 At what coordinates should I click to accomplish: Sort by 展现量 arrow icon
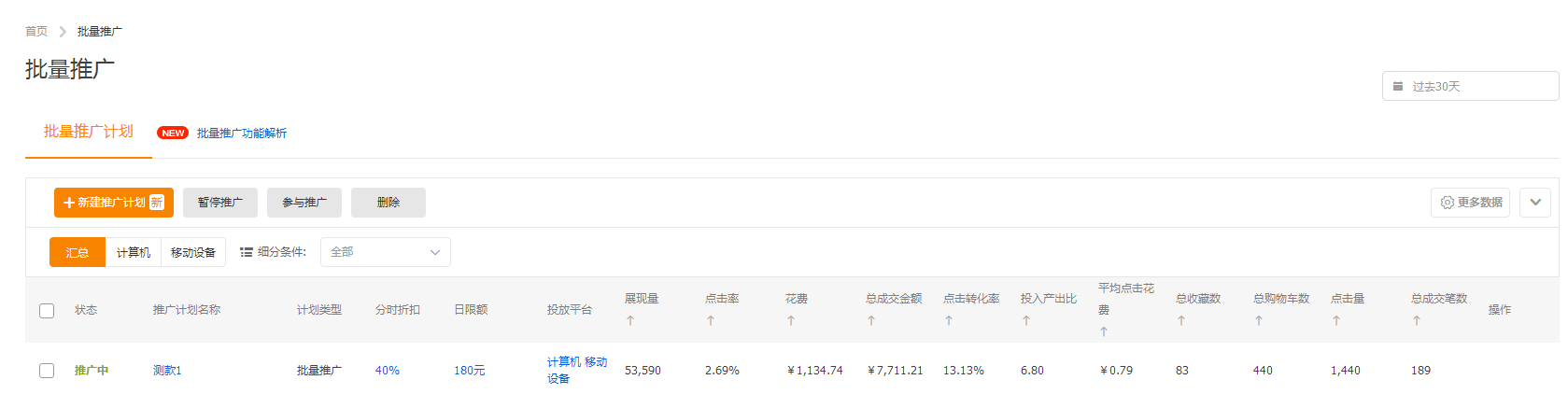click(x=630, y=320)
